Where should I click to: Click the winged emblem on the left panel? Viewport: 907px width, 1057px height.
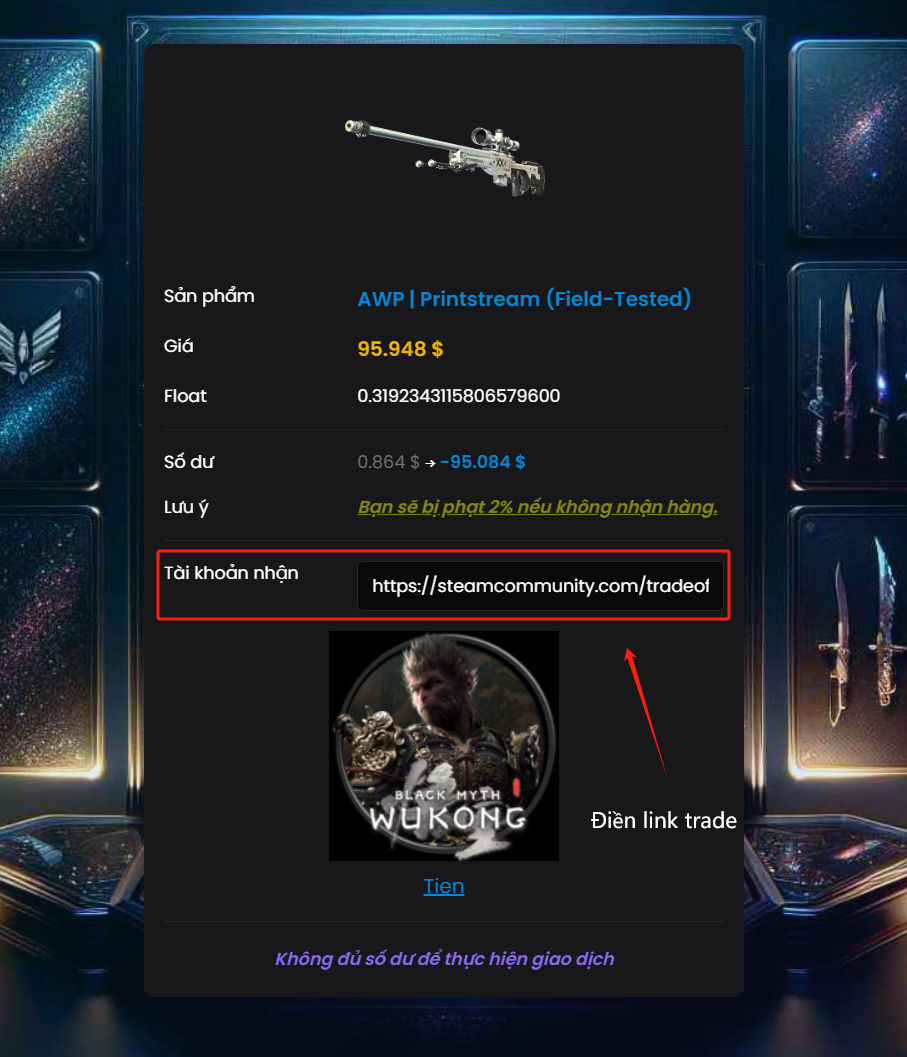click(31, 345)
